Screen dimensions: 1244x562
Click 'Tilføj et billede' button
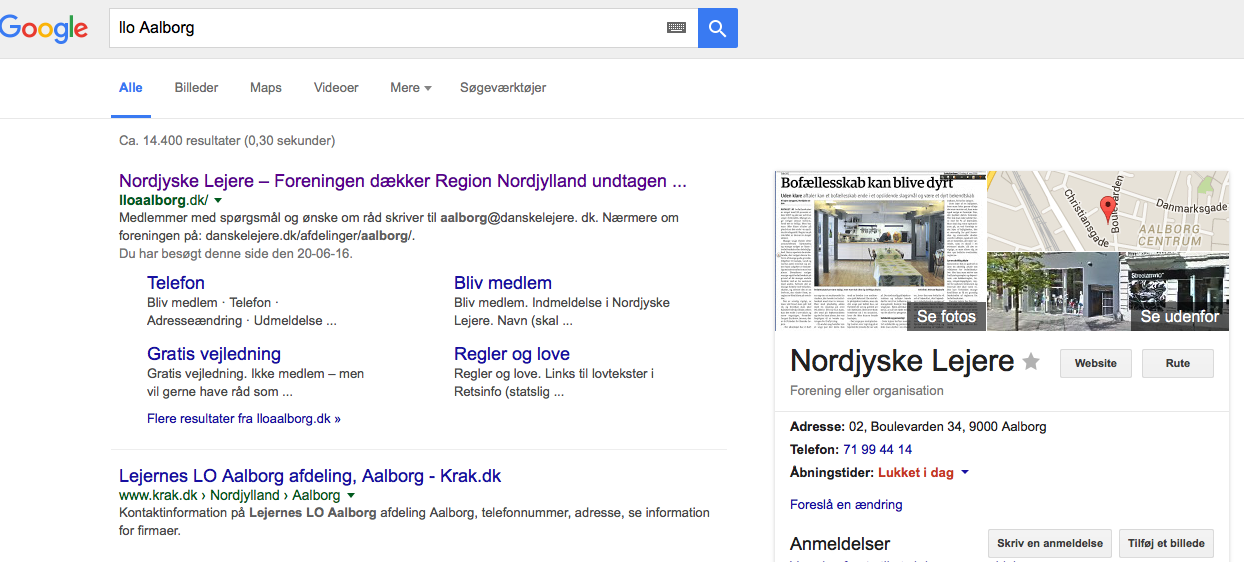click(x=1166, y=544)
